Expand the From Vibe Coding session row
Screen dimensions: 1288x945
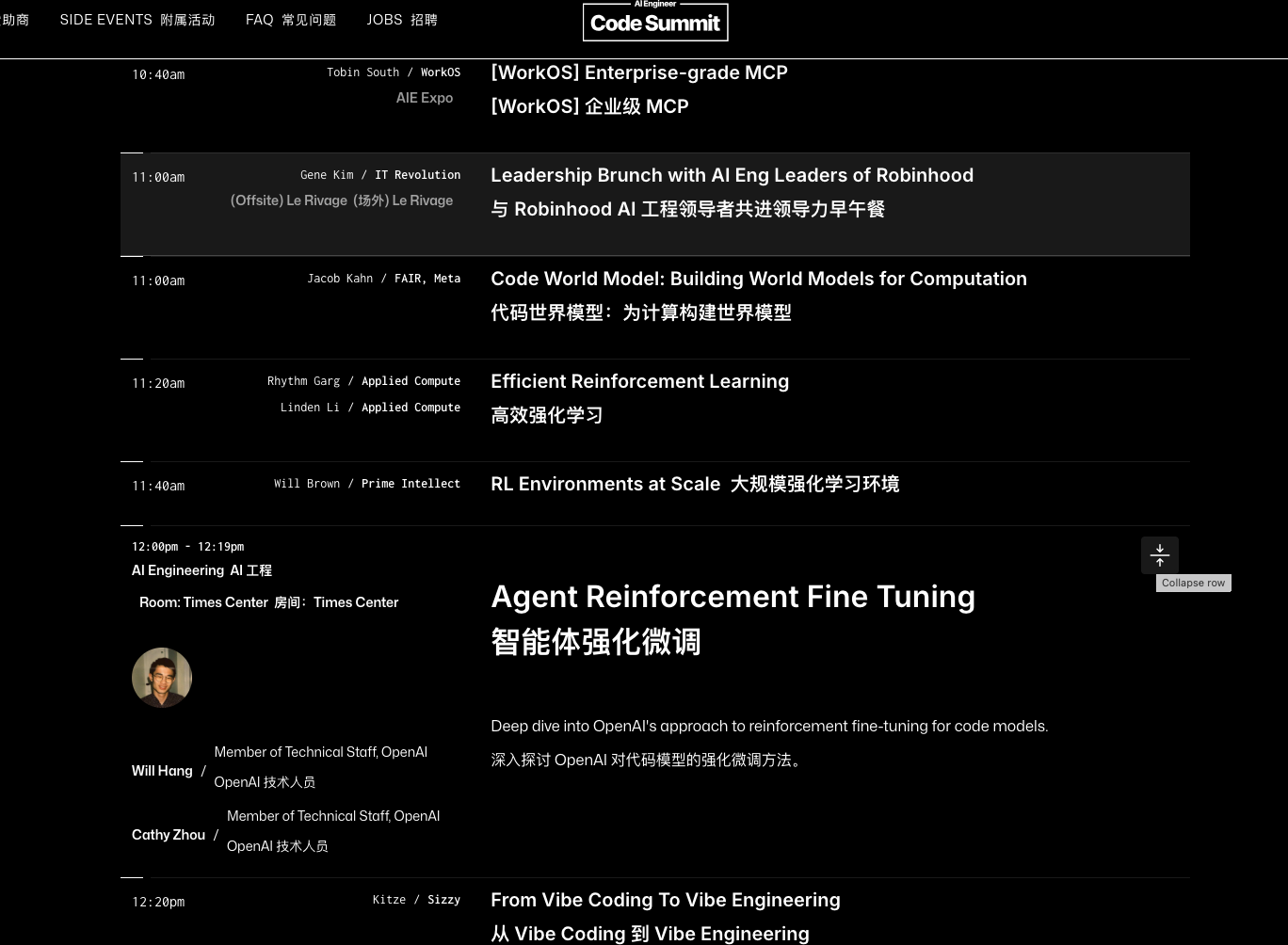pyautogui.click(x=655, y=912)
